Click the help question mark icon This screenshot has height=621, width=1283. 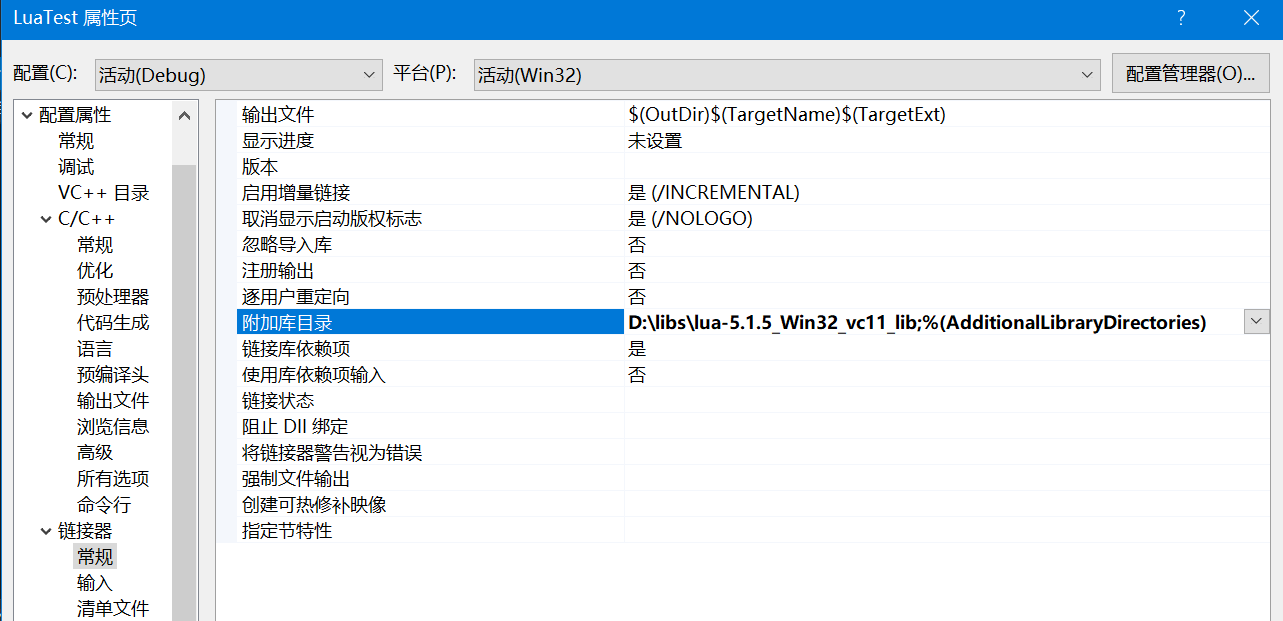click(x=1181, y=18)
